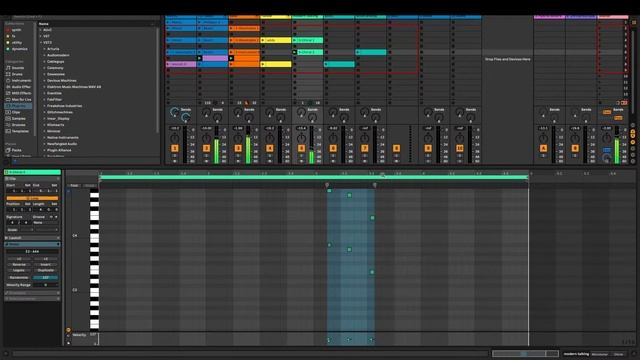This screenshot has width=640, height=360.
Task: Click the Legato button
Action: coord(19,270)
